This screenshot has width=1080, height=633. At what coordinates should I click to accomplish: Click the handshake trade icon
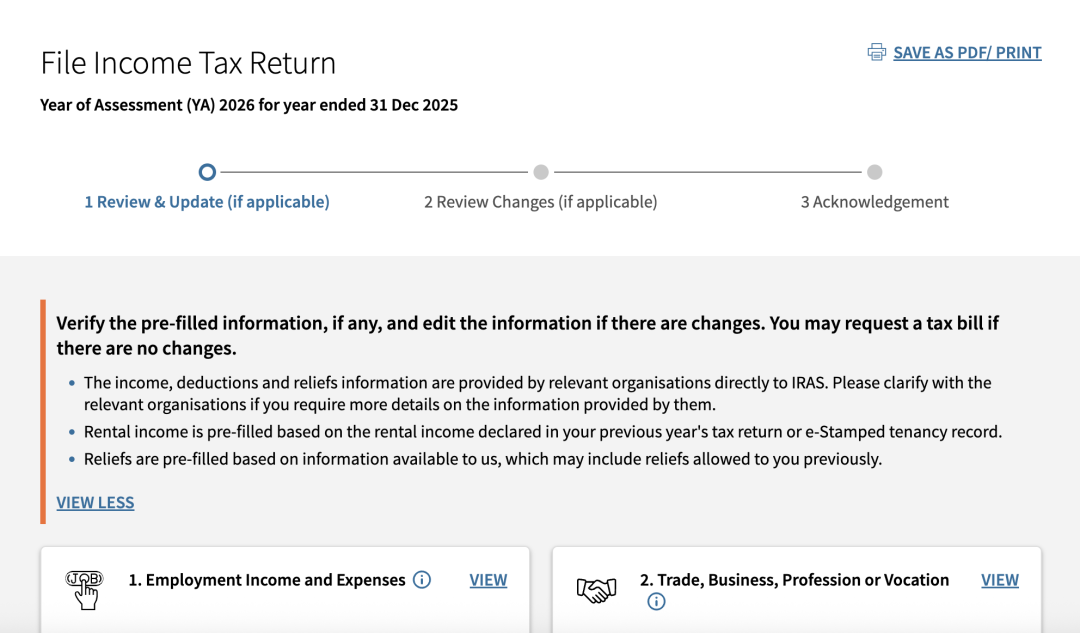tap(596, 590)
